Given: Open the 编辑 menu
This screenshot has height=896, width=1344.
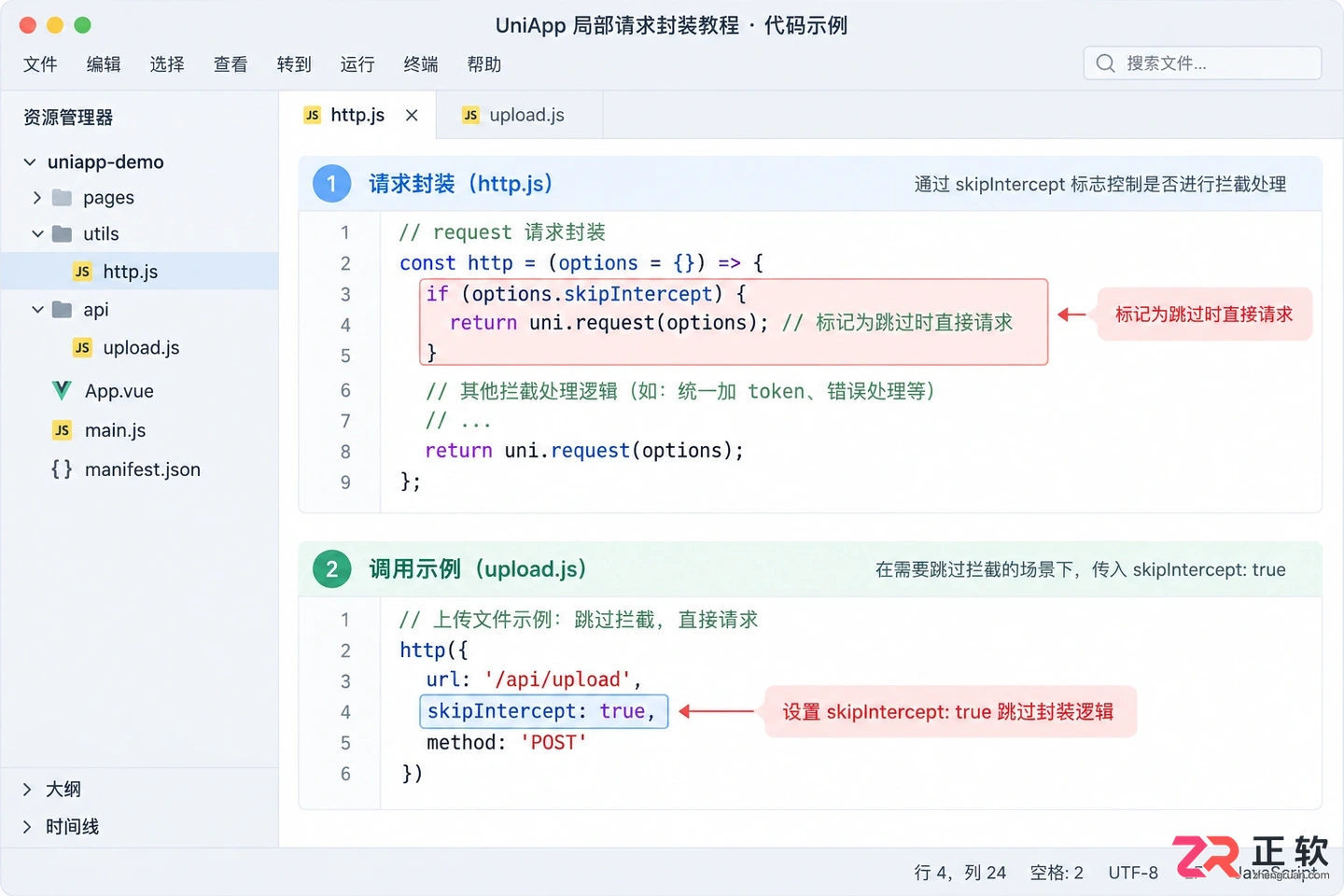Looking at the screenshot, I should coord(104,64).
